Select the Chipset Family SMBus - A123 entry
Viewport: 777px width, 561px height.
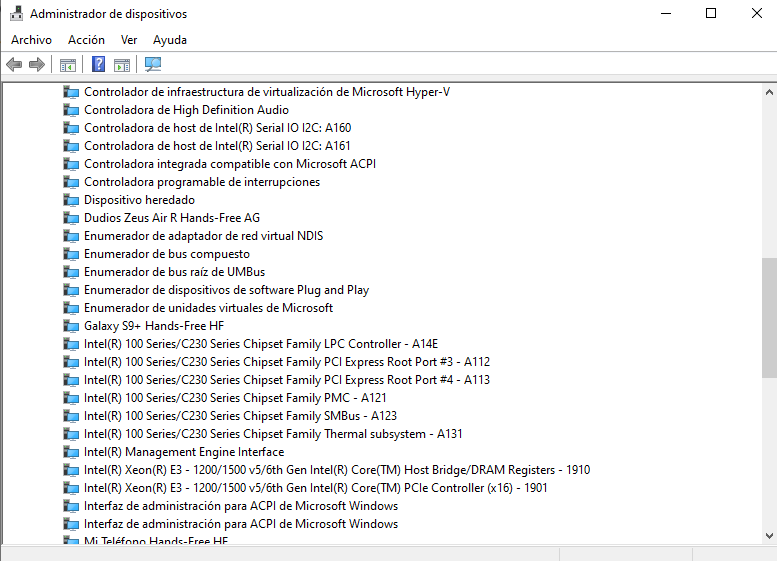coord(240,416)
